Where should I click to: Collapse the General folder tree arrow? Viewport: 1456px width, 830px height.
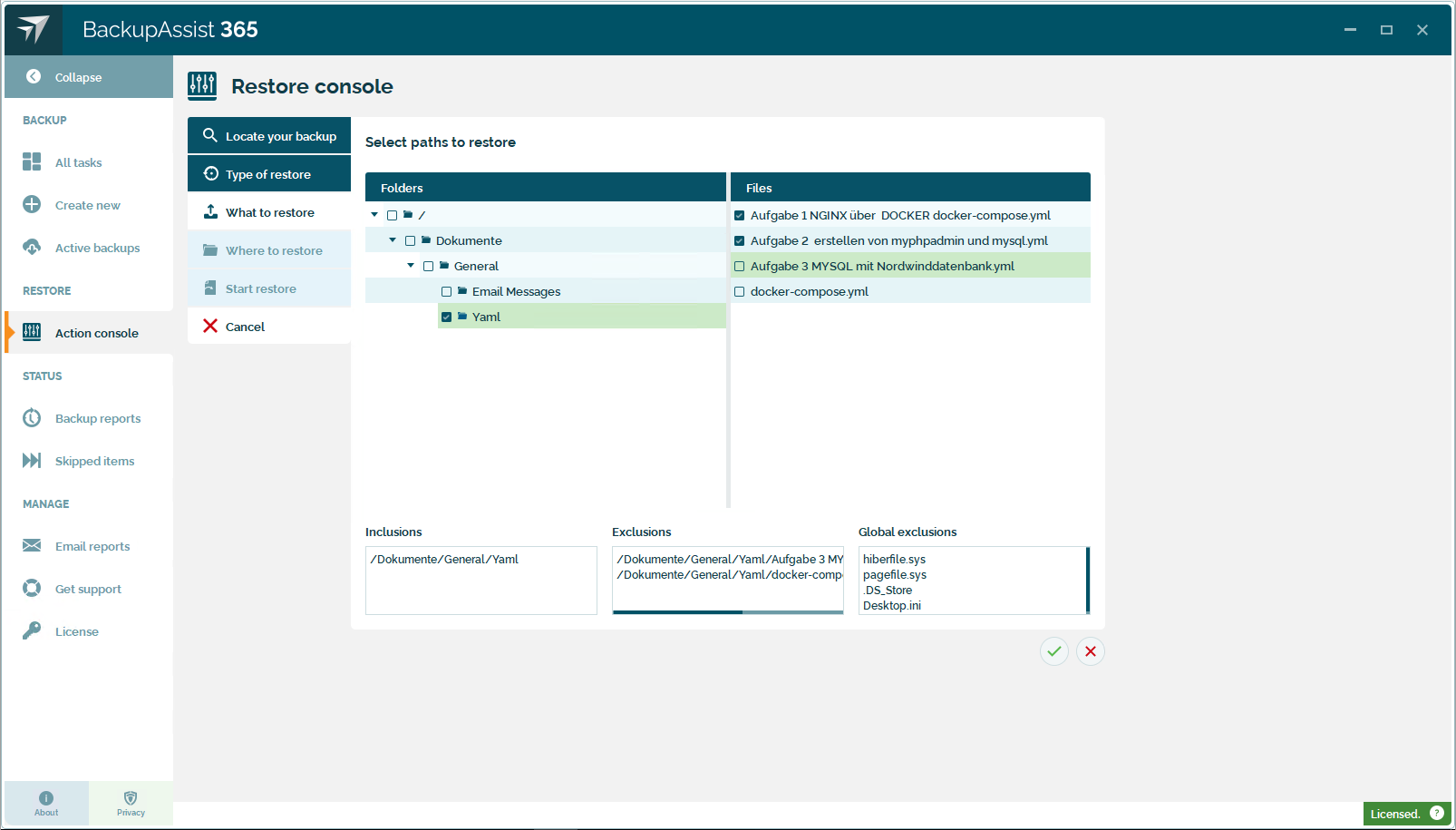tap(411, 266)
